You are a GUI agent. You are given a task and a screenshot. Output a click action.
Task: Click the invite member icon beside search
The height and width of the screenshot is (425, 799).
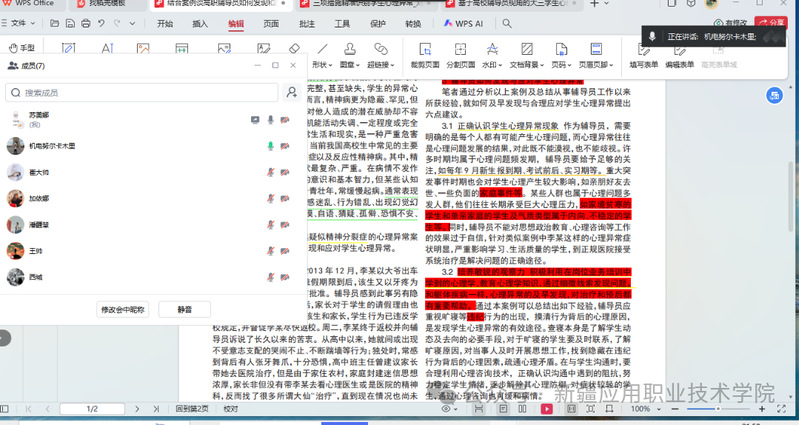[x=291, y=93]
